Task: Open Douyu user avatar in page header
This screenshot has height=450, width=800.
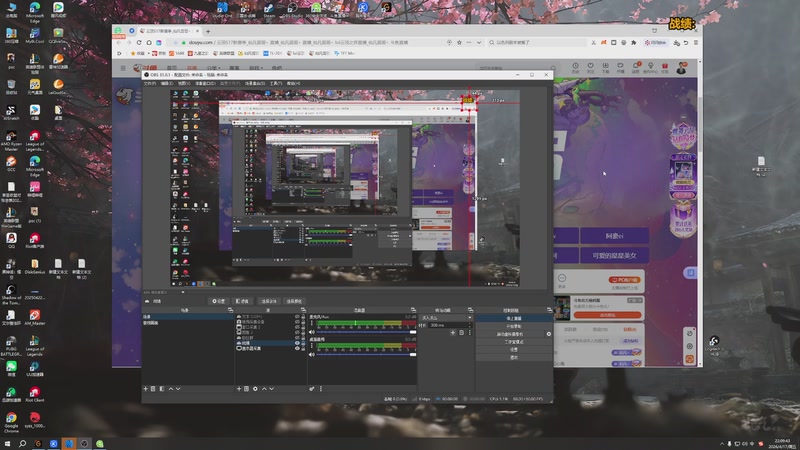Action: [x=681, y=68]
